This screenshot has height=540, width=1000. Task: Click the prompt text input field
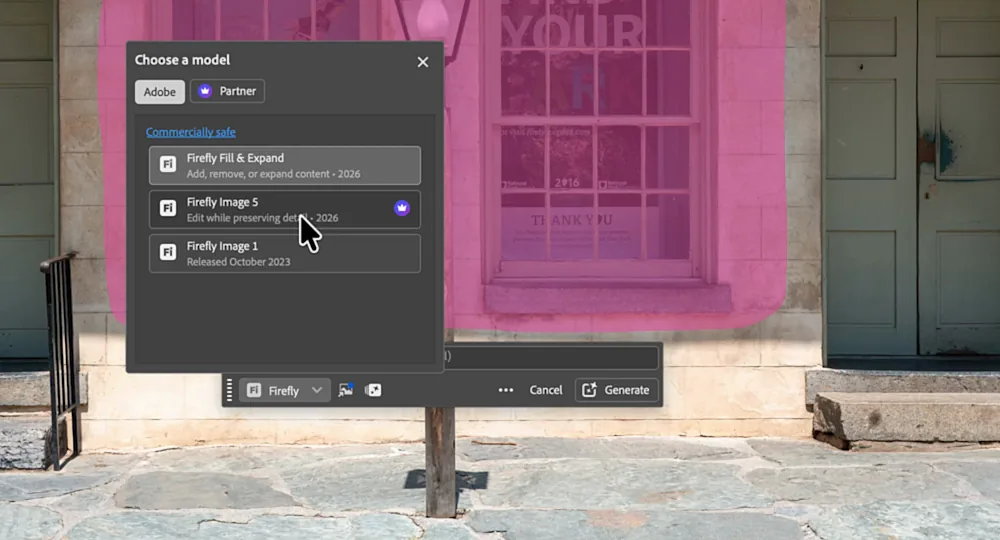point(551,356)
